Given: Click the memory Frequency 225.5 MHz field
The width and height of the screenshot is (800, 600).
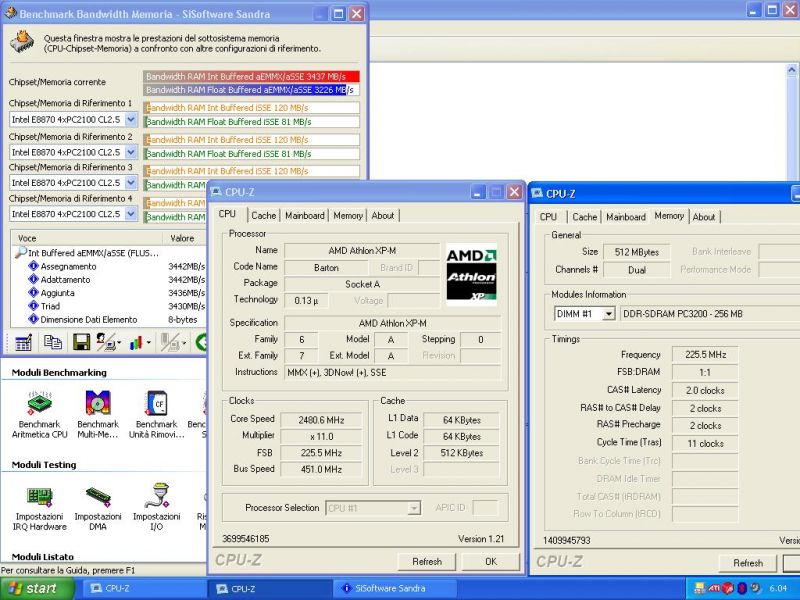Looking at the screenshot, I should (705, 355).
